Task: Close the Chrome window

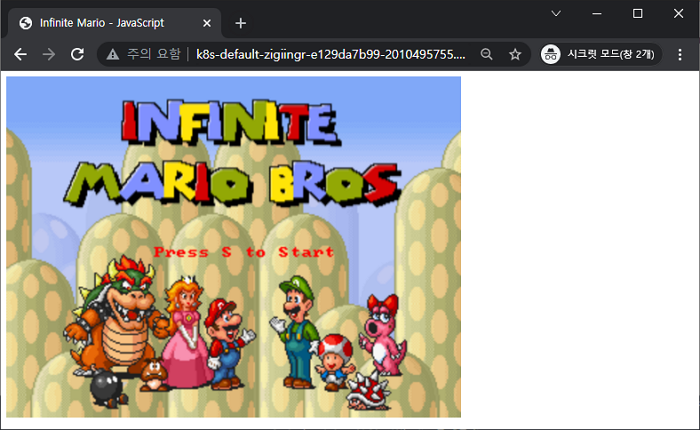Action: pos(679,13)
